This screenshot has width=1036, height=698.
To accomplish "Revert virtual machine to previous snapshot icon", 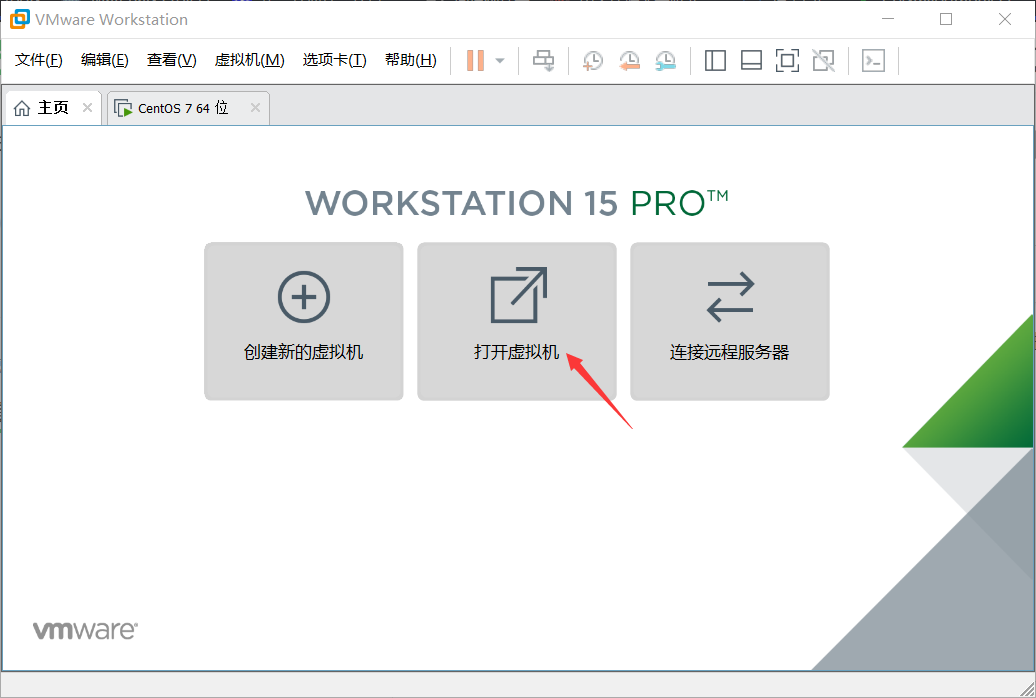I will [629, 60].
